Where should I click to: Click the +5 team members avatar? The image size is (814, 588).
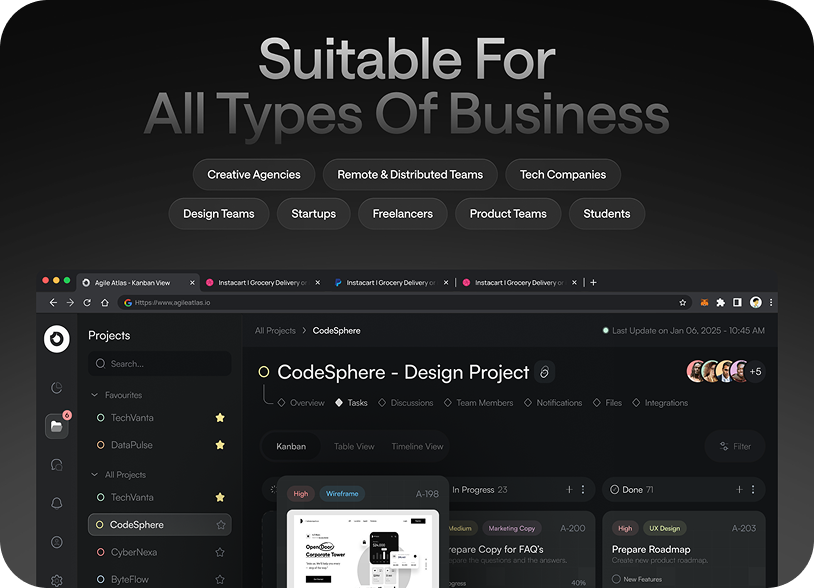755,372
